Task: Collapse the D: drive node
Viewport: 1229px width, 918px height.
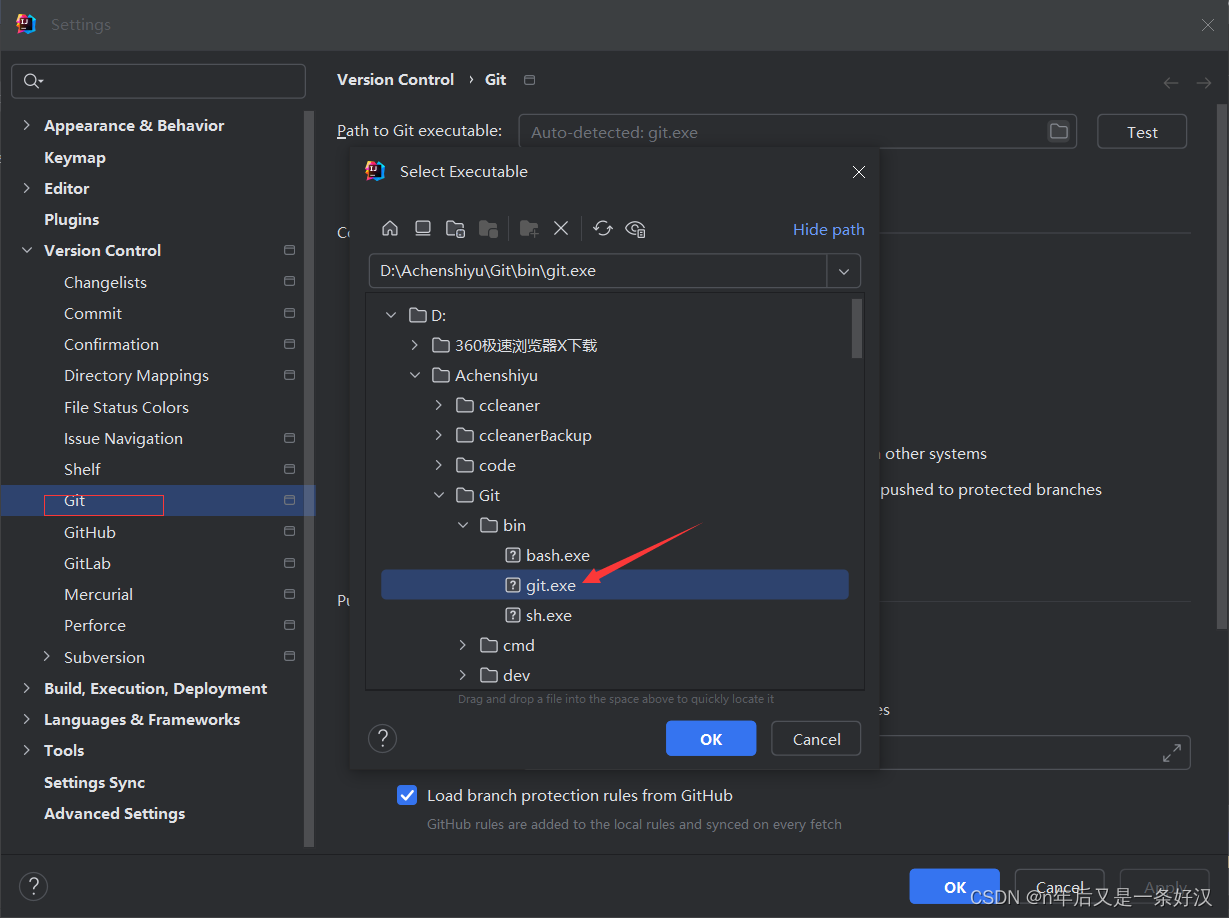Action: [x=391, y=315]
